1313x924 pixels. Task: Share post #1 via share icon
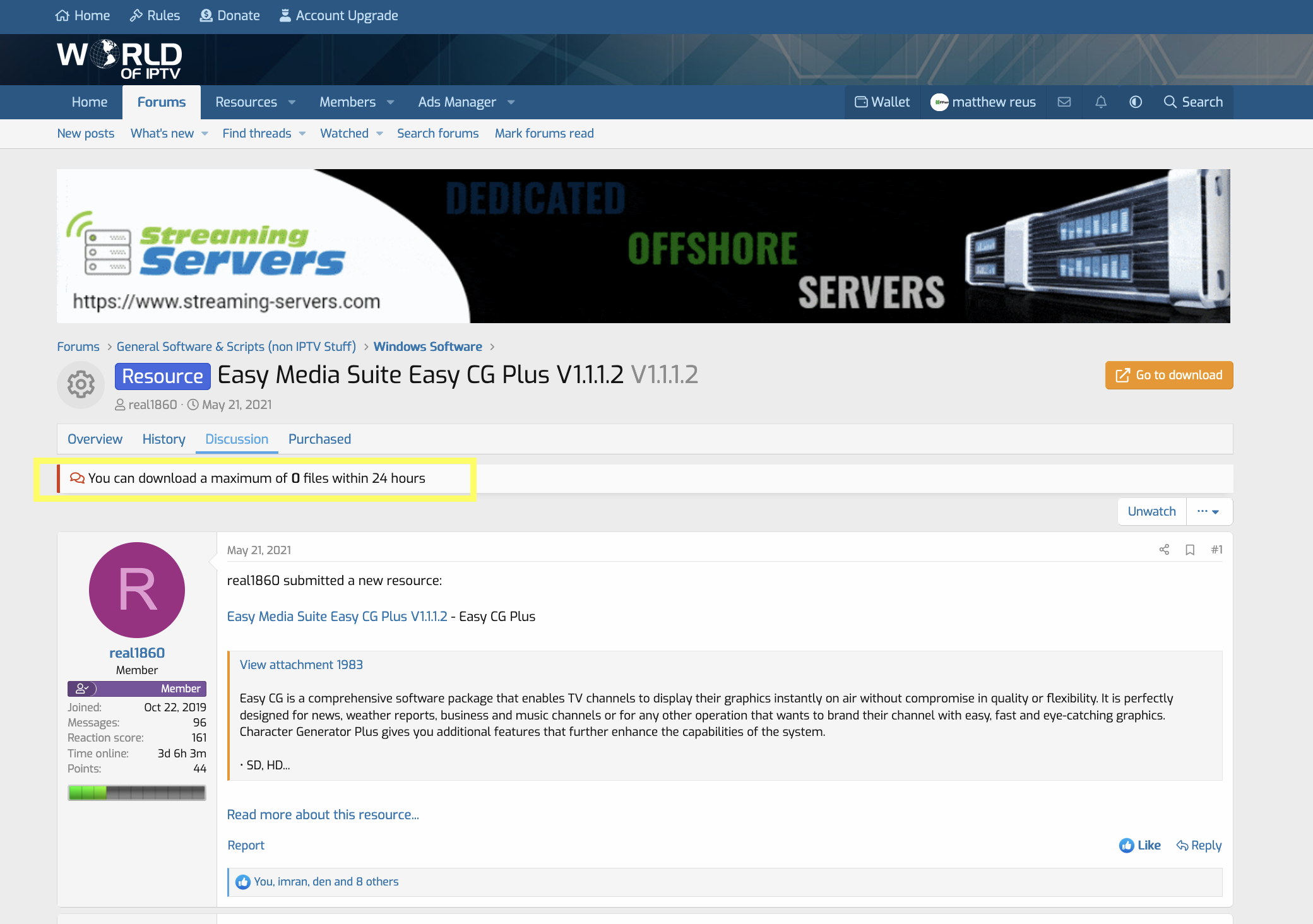(1164, 550)
